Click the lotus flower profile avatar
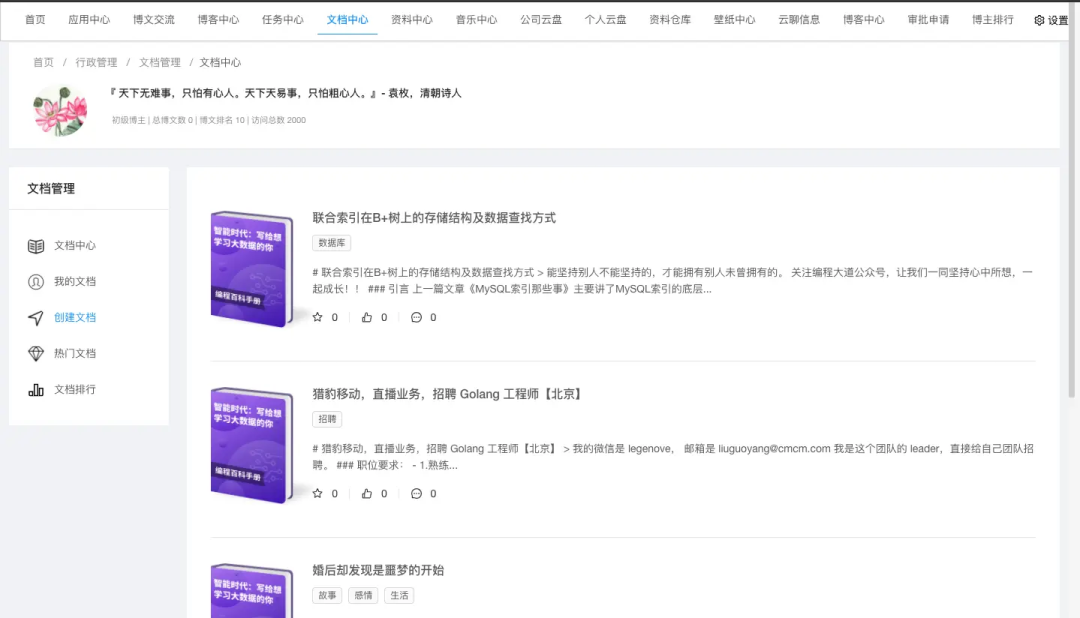The height and width of the screenshot is (618, 1080). [60, 109]
